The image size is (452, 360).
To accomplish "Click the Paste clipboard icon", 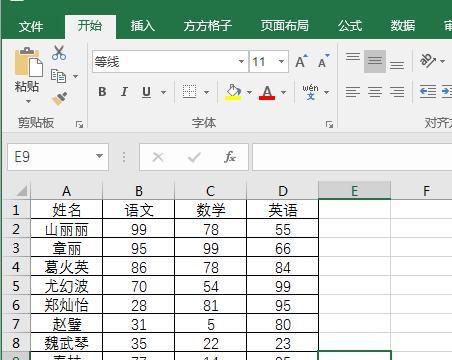I will click(29, 62).
